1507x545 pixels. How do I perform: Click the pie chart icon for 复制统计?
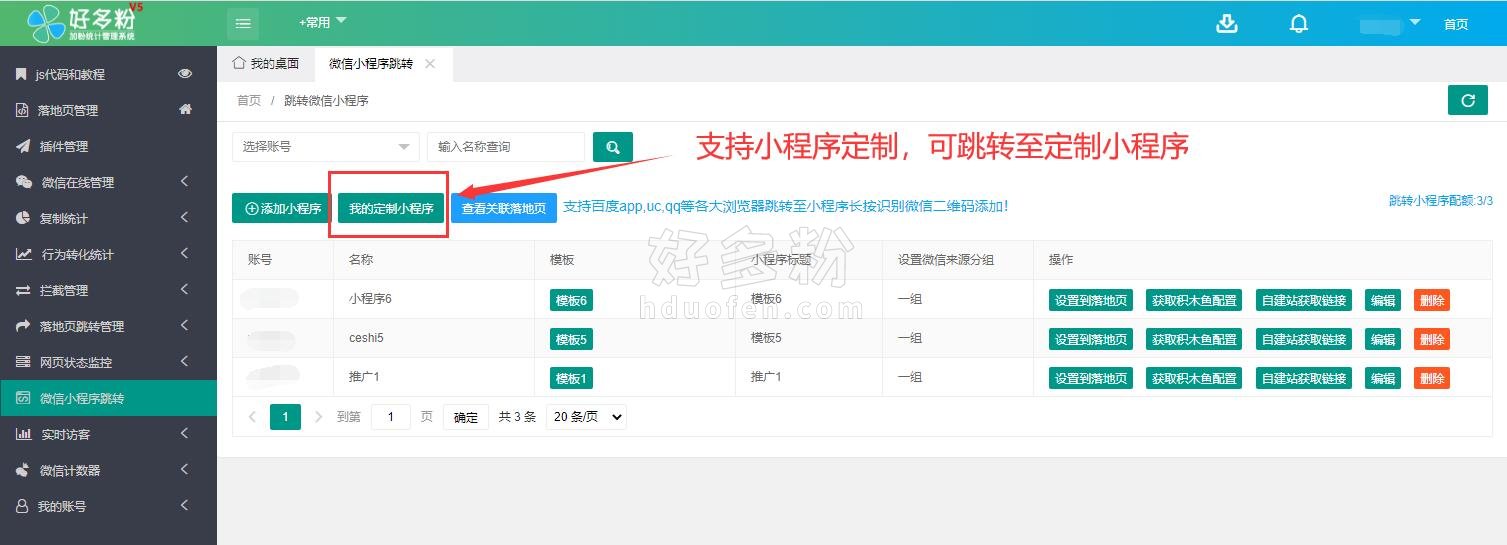(x=23, y=218)
